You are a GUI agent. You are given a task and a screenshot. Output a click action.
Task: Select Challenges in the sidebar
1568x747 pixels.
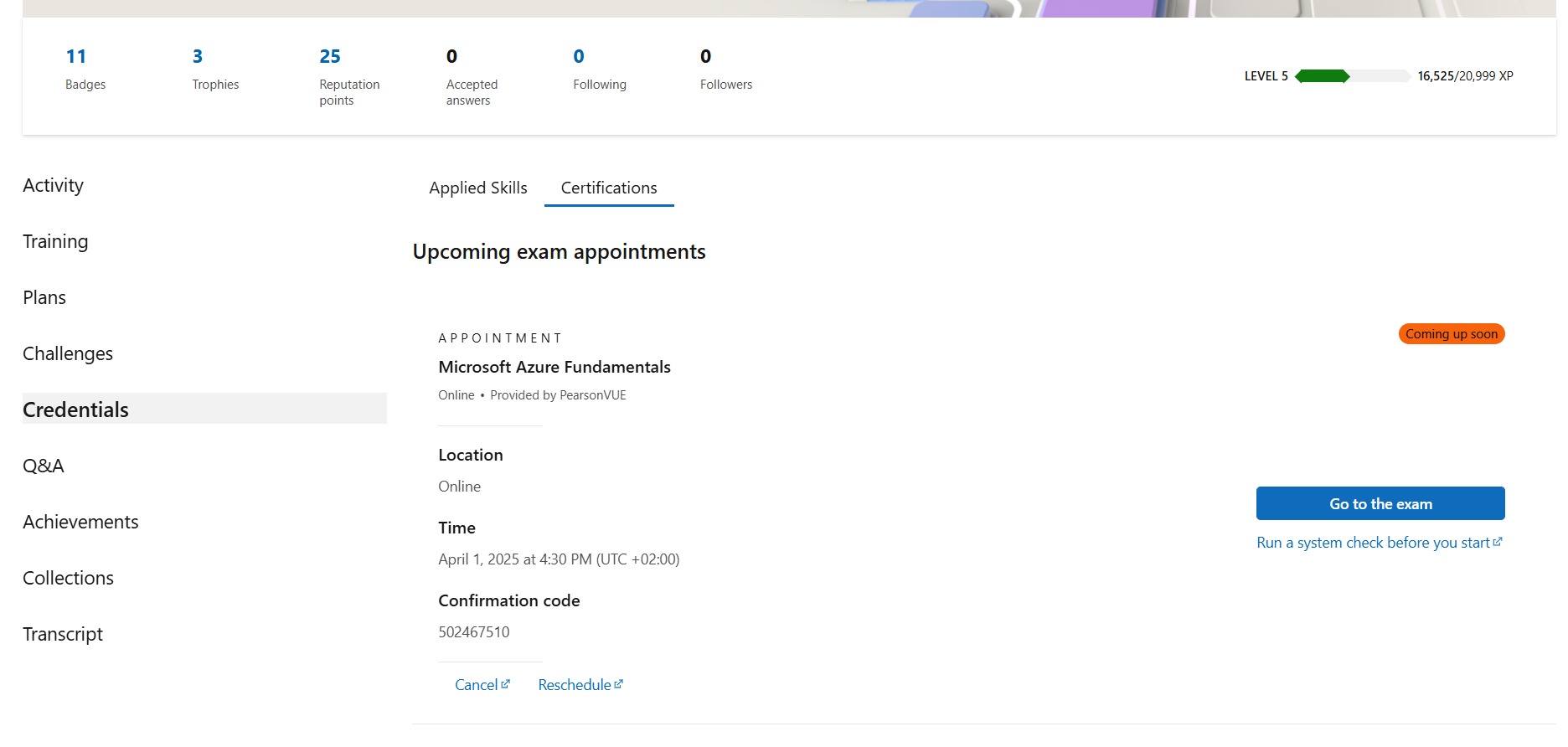[68, 353]
